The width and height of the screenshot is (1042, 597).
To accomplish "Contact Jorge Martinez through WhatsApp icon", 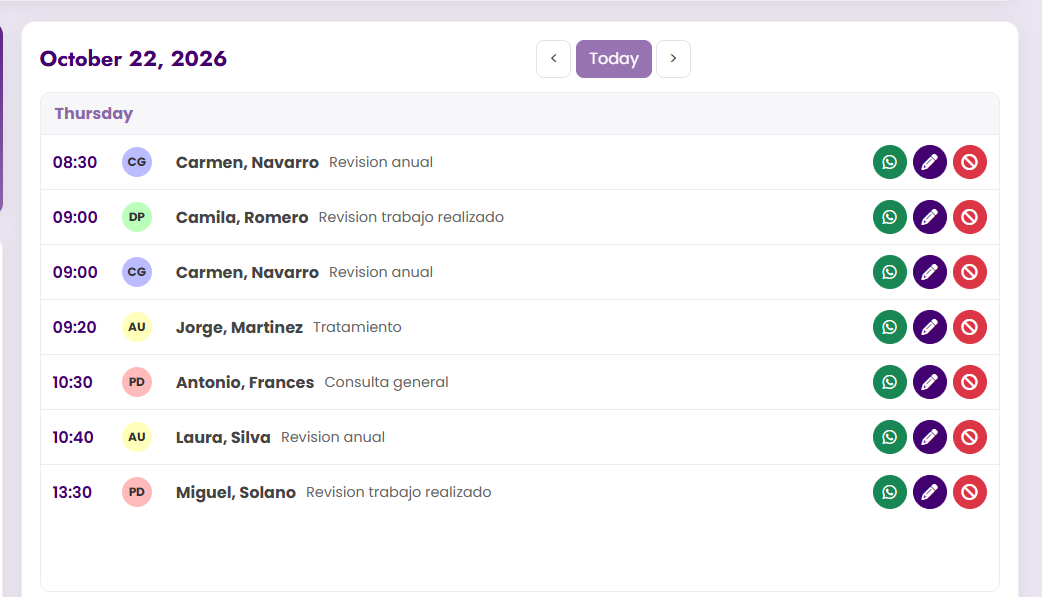I will click(x=889, y=327).
